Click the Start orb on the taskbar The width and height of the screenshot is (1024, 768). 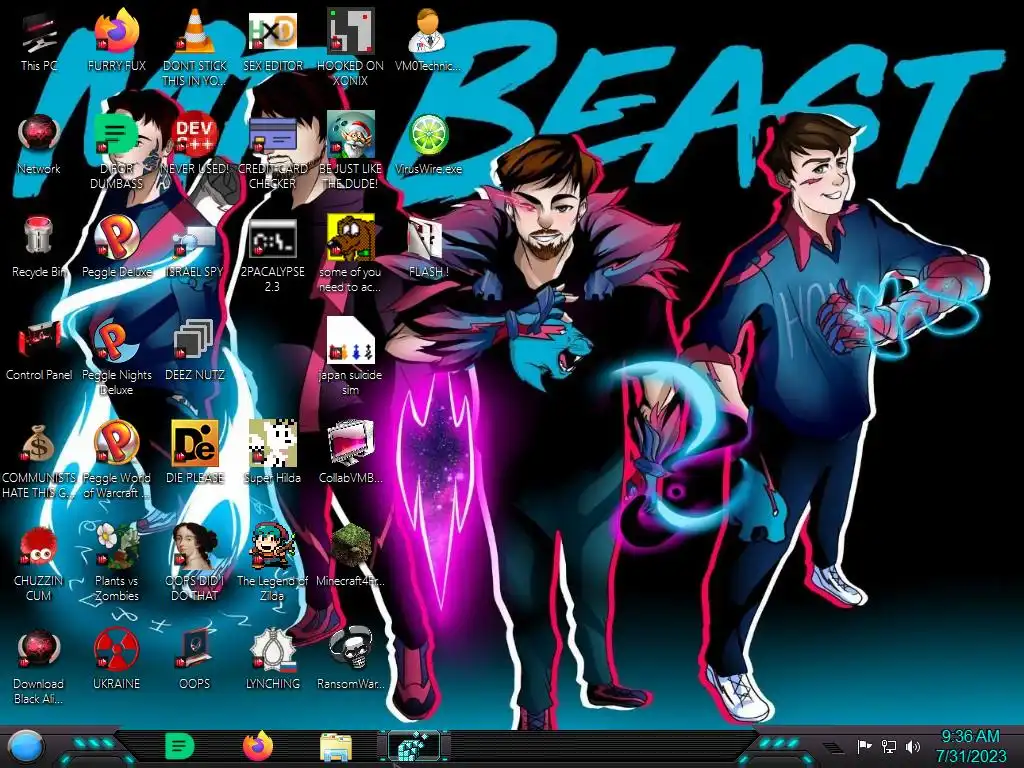[x=26, y=747]
